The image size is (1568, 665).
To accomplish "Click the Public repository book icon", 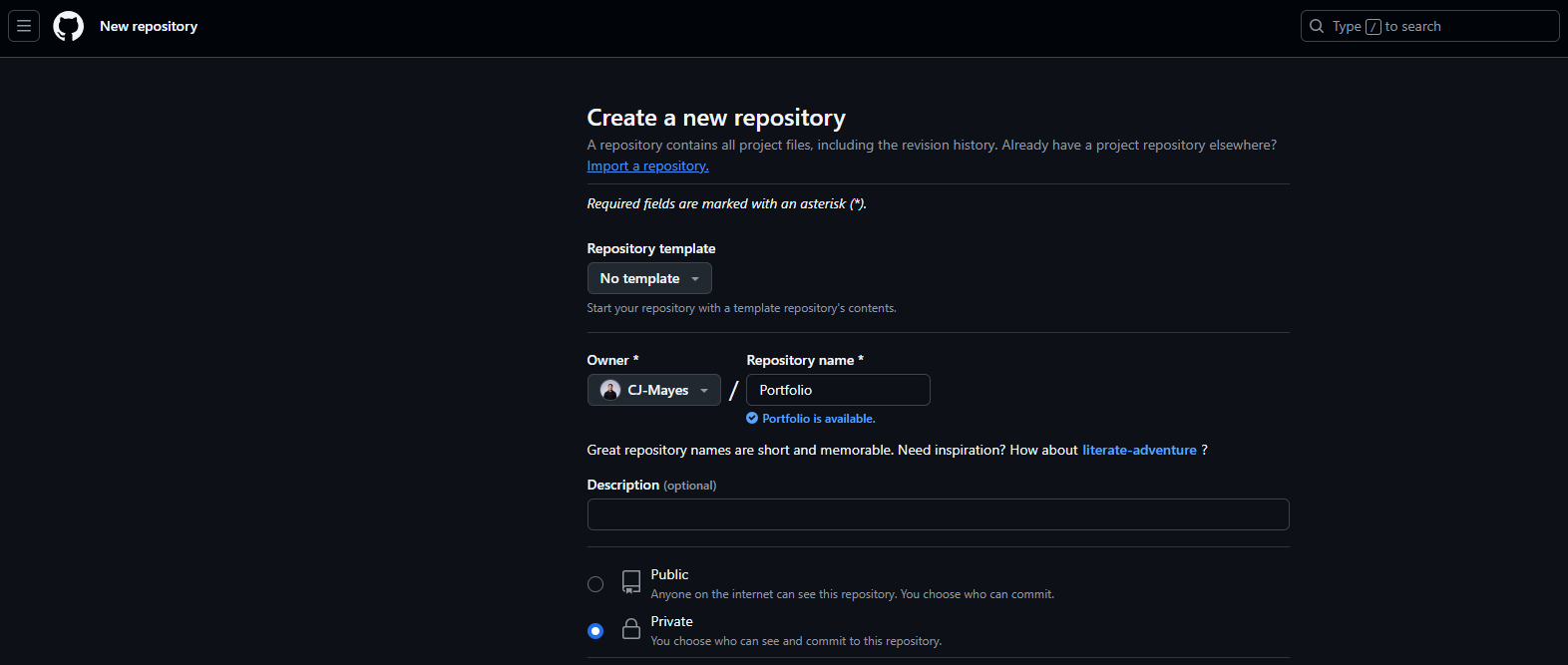I will coord(631,582).
